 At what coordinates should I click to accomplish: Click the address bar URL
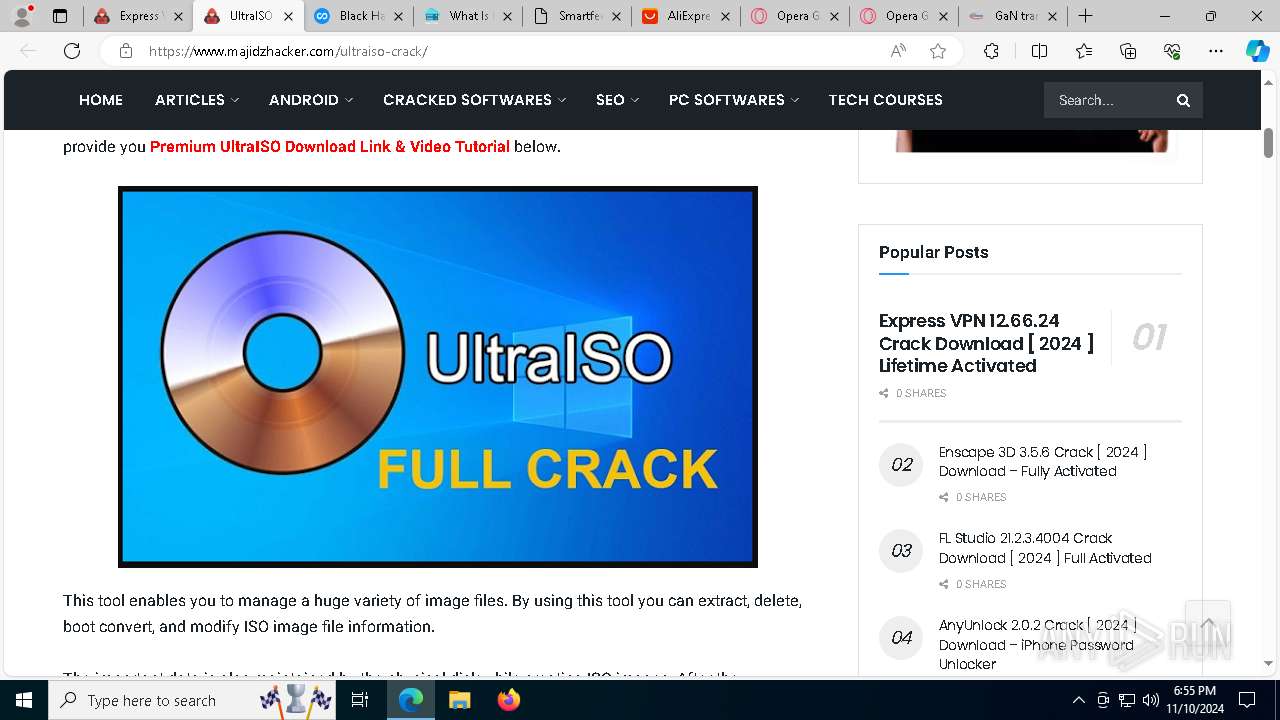pos(288,51)
